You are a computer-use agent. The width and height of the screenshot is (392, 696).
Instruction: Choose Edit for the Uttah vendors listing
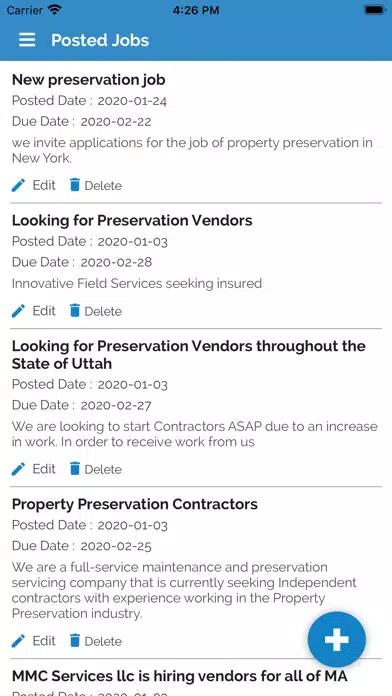[x=44, y=469]
